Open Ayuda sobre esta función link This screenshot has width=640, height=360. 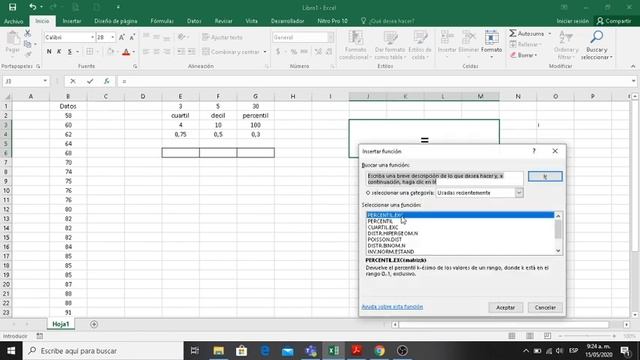click(392, 307)
